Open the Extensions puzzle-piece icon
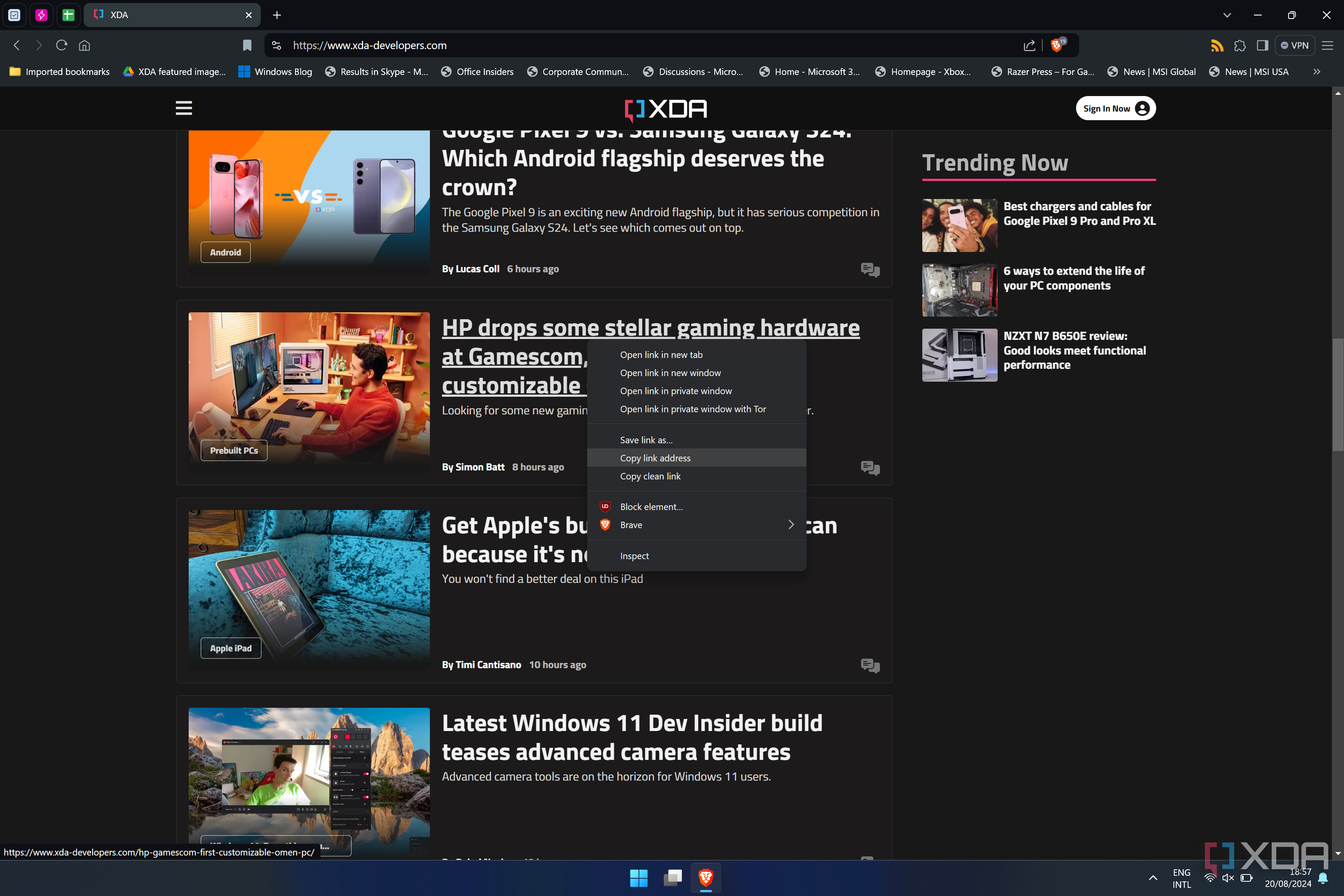The height and width of the screenshot is (896, 1344). (x=1239, y=45)
